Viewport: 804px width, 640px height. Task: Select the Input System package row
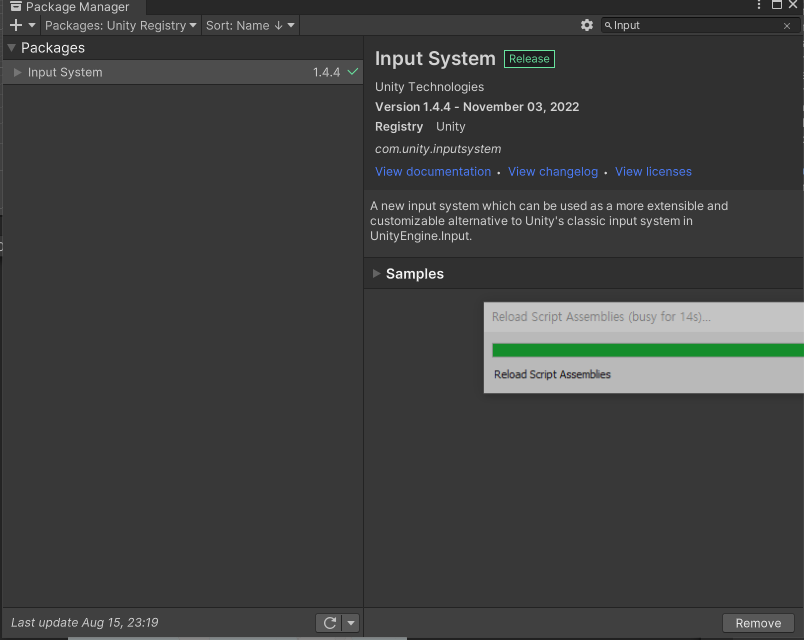183,72
